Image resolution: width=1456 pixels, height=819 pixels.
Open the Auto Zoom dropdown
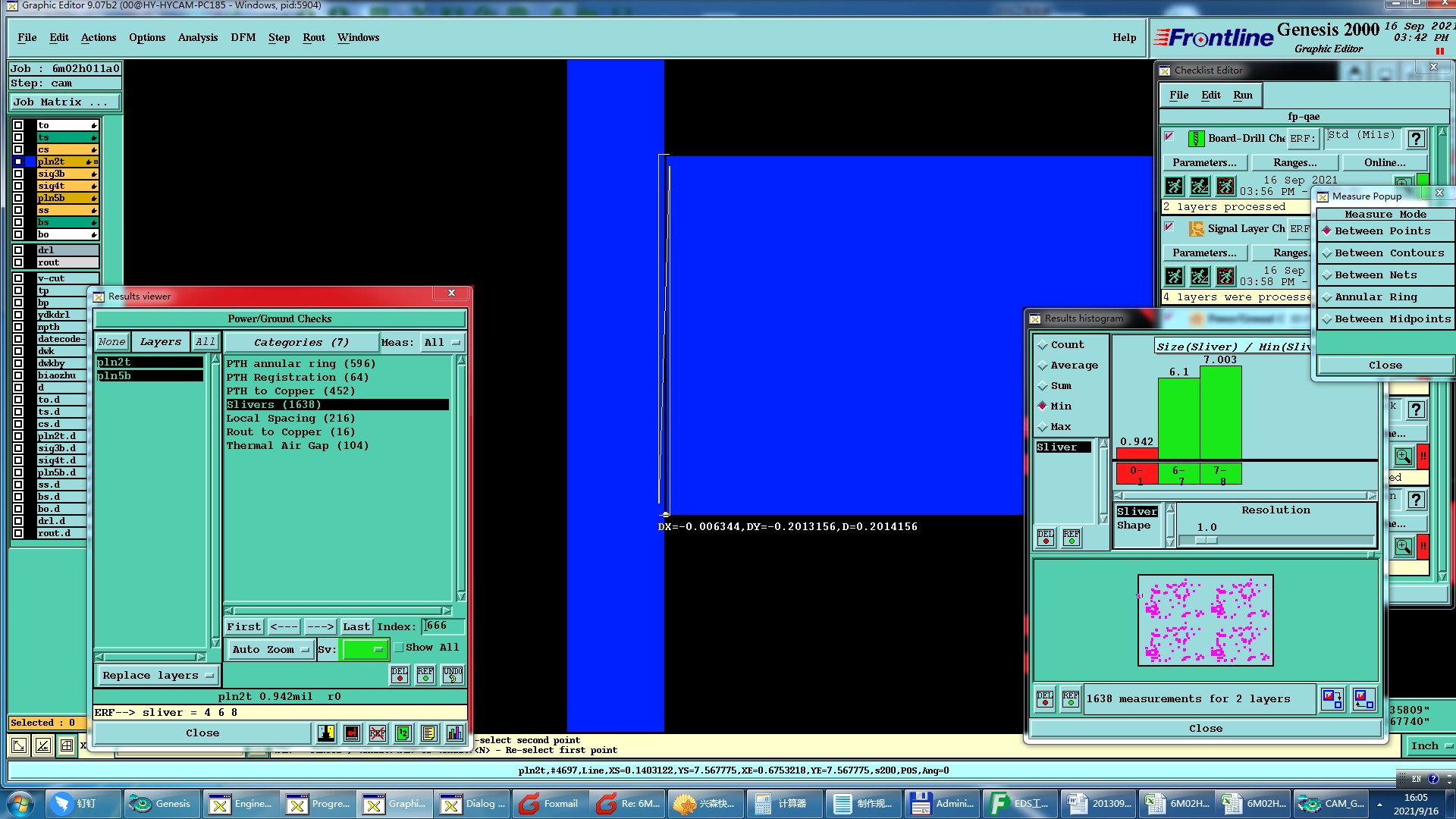(271, 650)
